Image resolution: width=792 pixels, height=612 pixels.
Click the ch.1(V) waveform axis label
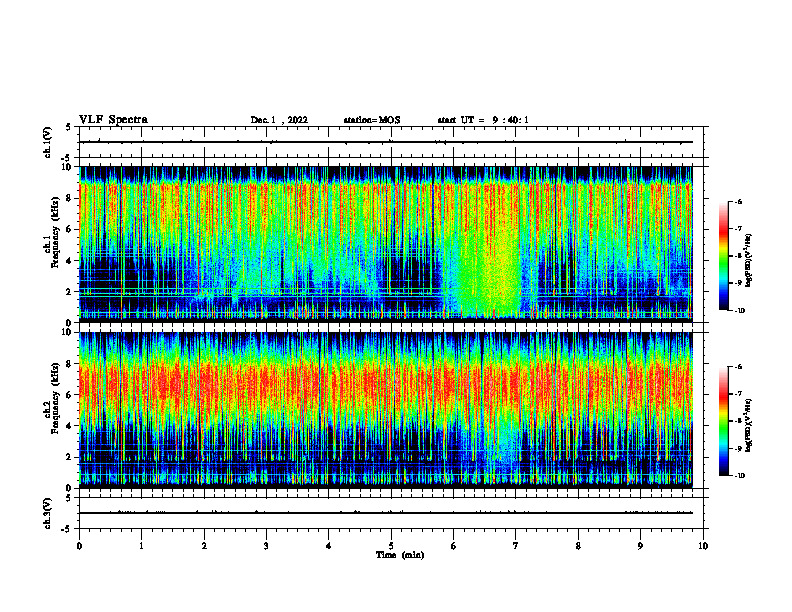tap(48, 142)
